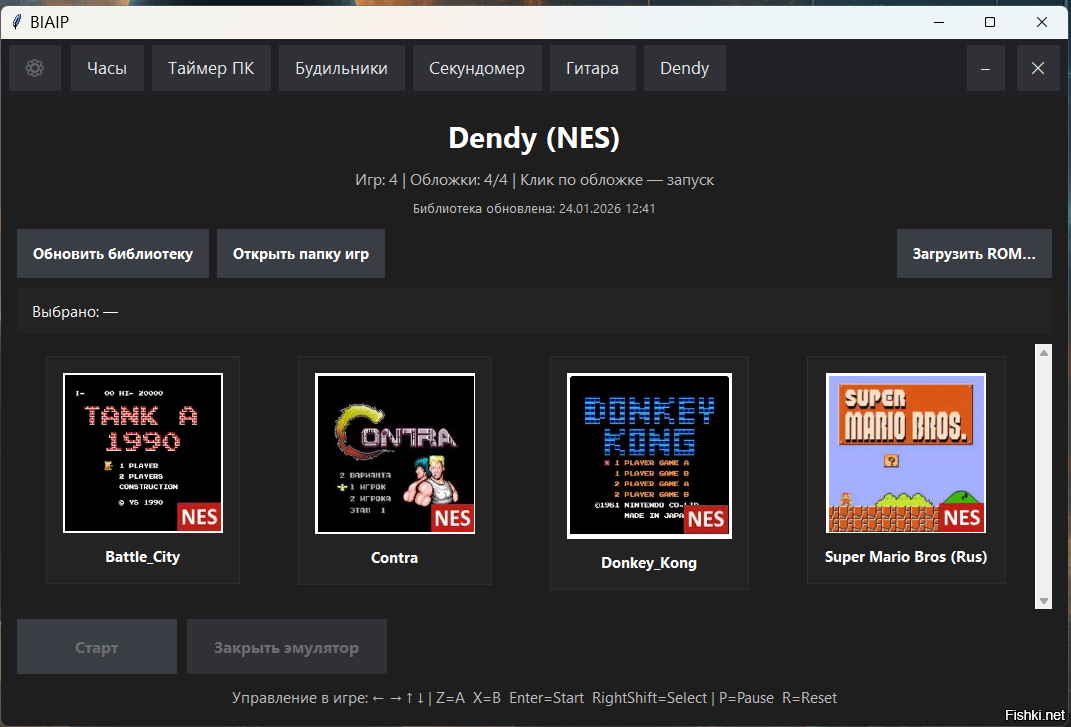1071x727 pixels.
Task: Click the games count info line
Action: 534,180
